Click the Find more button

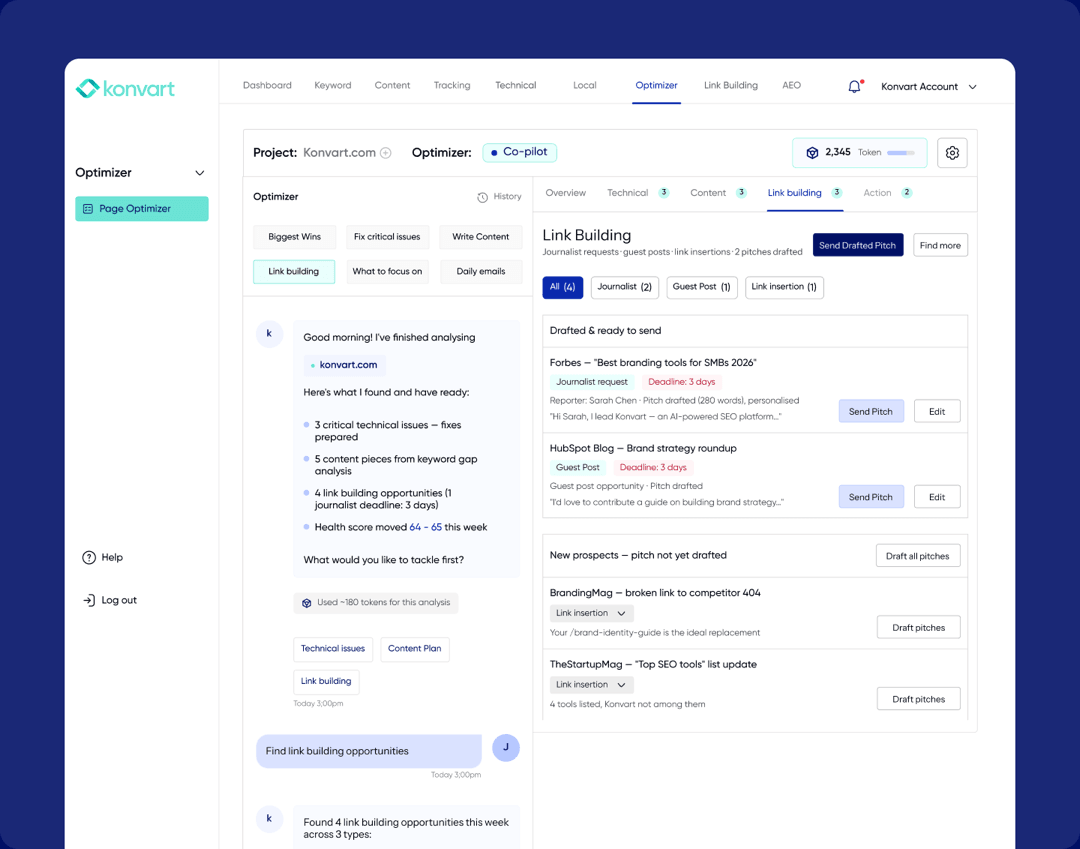tap(940, 245)
